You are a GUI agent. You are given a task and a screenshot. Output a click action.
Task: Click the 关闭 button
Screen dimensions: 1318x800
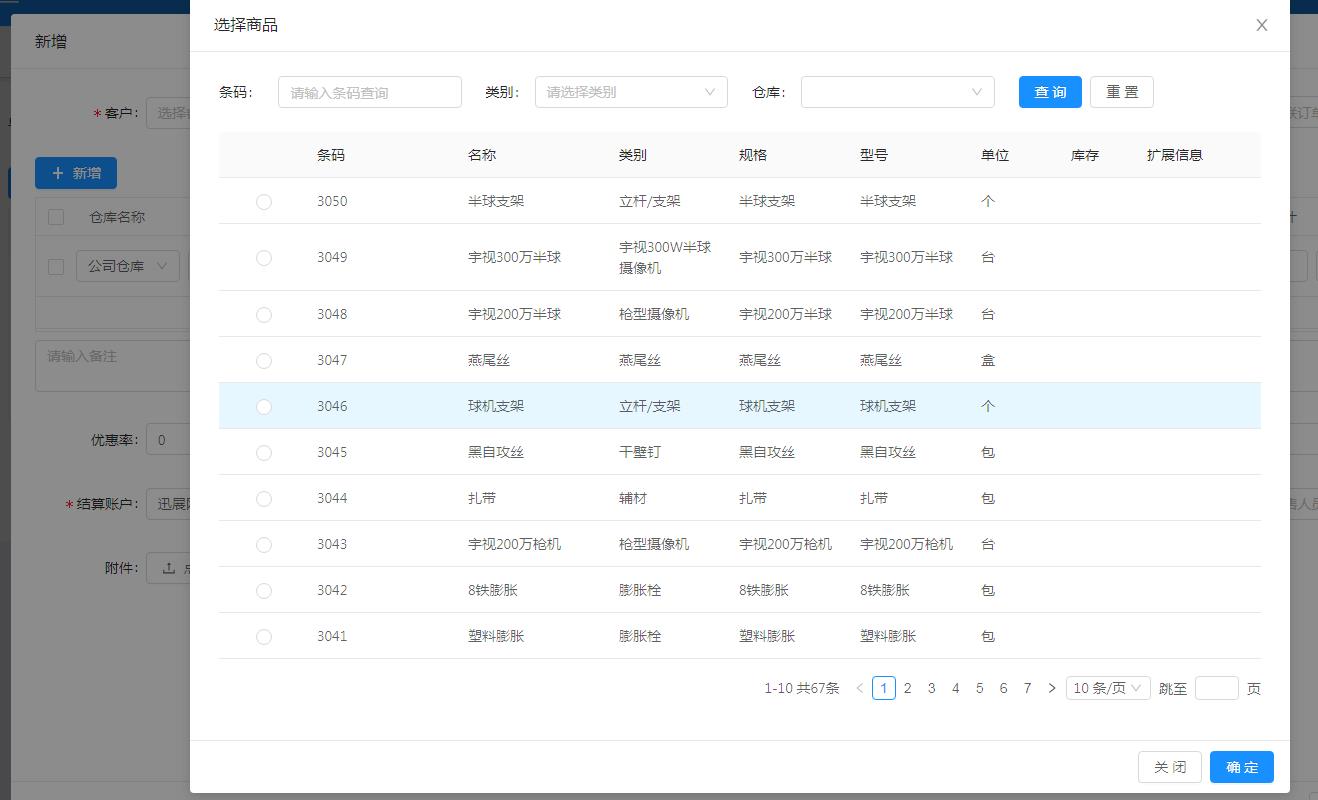(1170, 767)
